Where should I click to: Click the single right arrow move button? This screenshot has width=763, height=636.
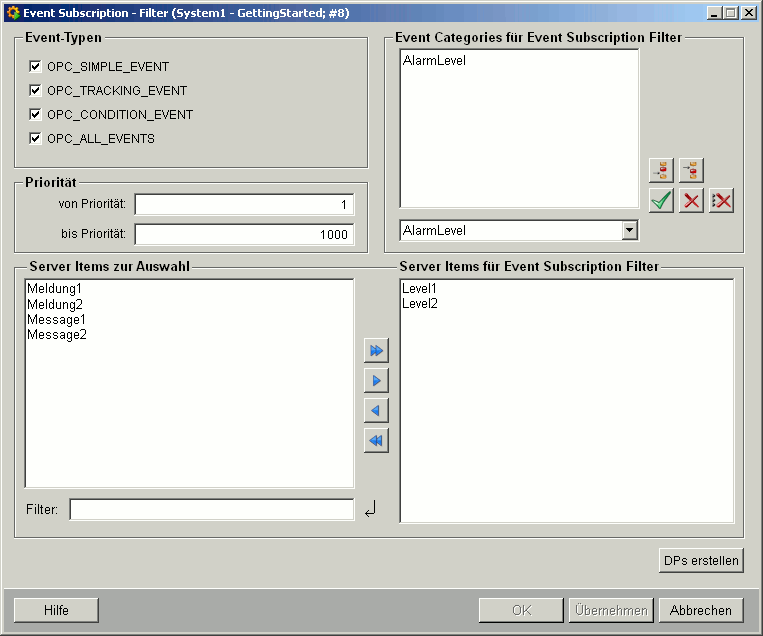point(376,381)
